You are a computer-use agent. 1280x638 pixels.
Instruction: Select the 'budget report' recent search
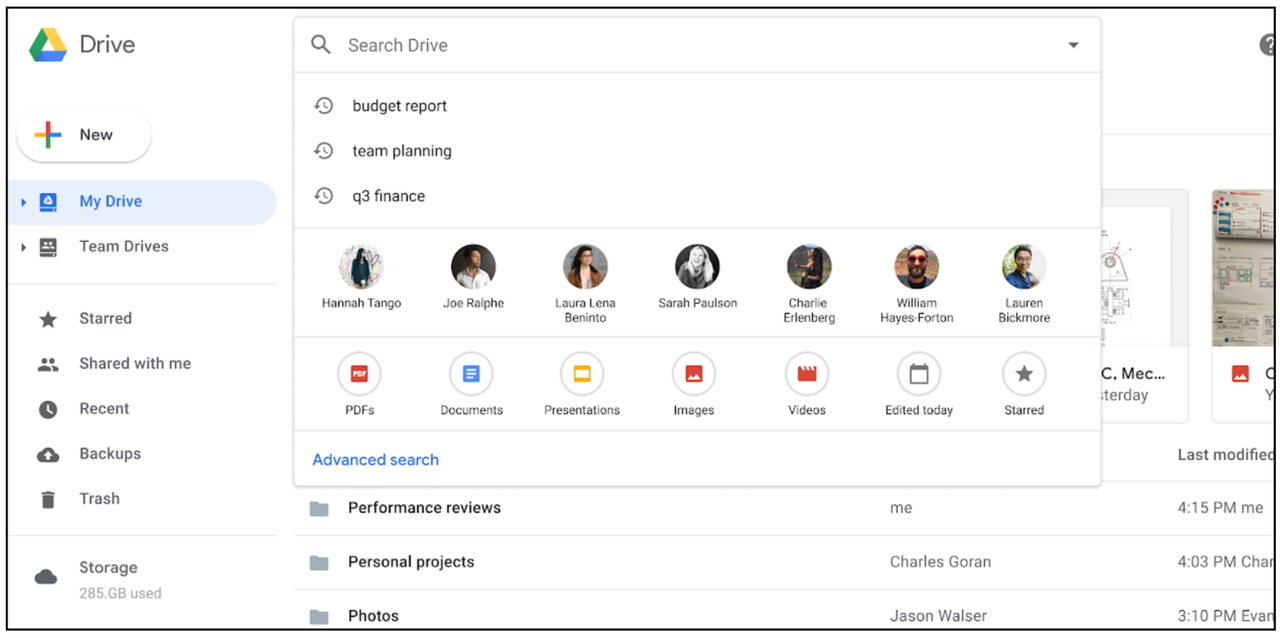[x=399, y=106]
